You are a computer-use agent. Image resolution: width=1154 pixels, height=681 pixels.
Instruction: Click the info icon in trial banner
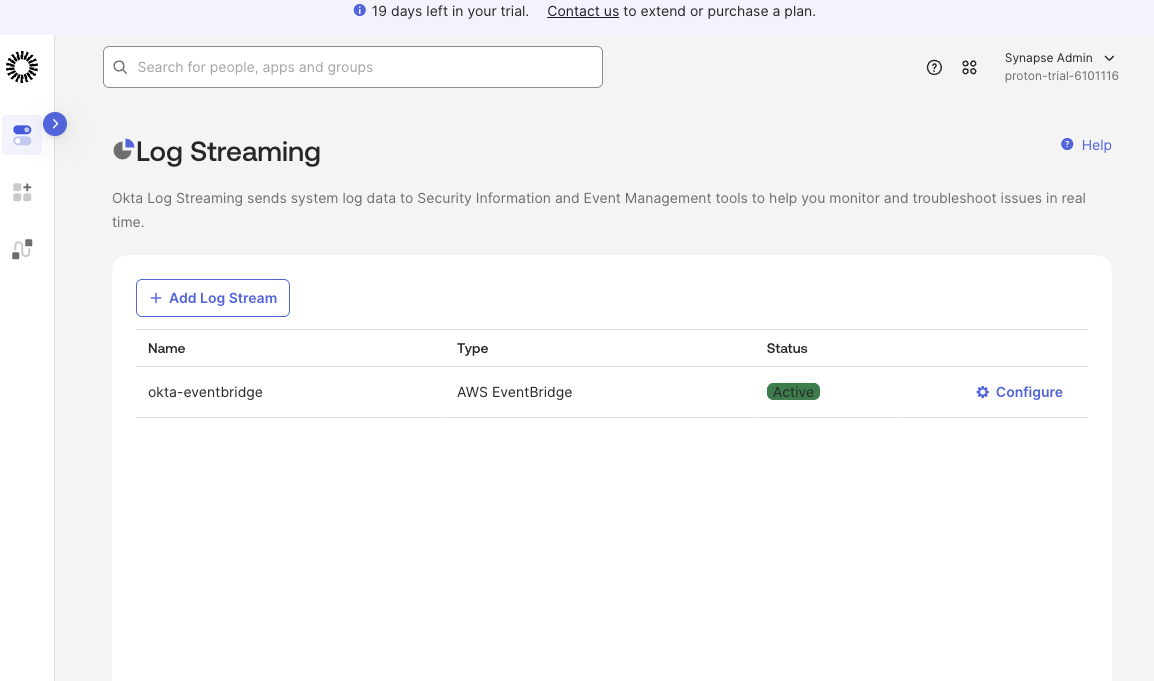360,11
